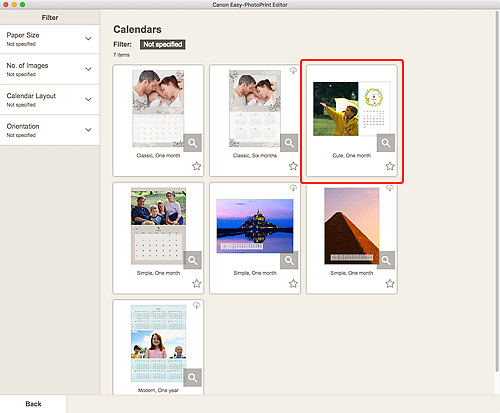Favorite Classic, One month with star
This screenshot has width=500, height=413.
pyautogui.click(x=197, y=166)
